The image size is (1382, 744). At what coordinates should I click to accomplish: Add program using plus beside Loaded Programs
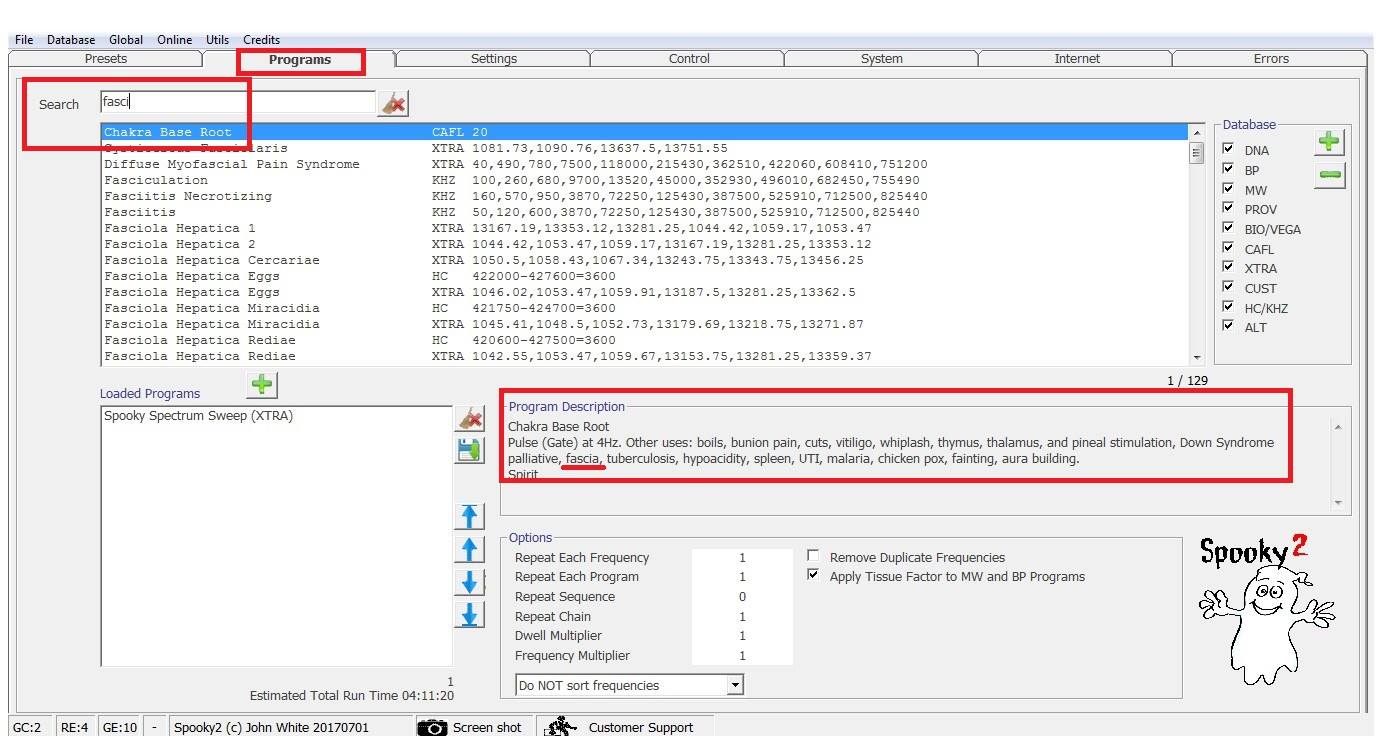coord(262,385)
